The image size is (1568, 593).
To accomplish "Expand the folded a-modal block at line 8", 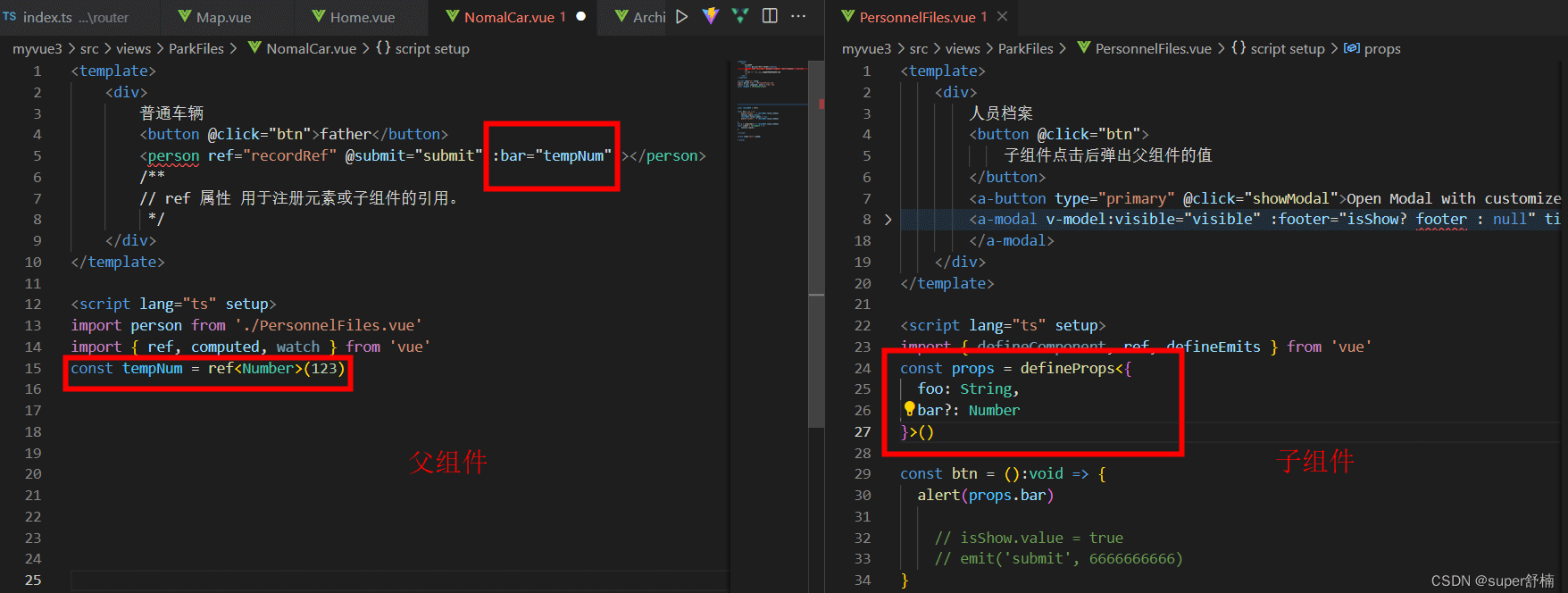I will point(888,220).
